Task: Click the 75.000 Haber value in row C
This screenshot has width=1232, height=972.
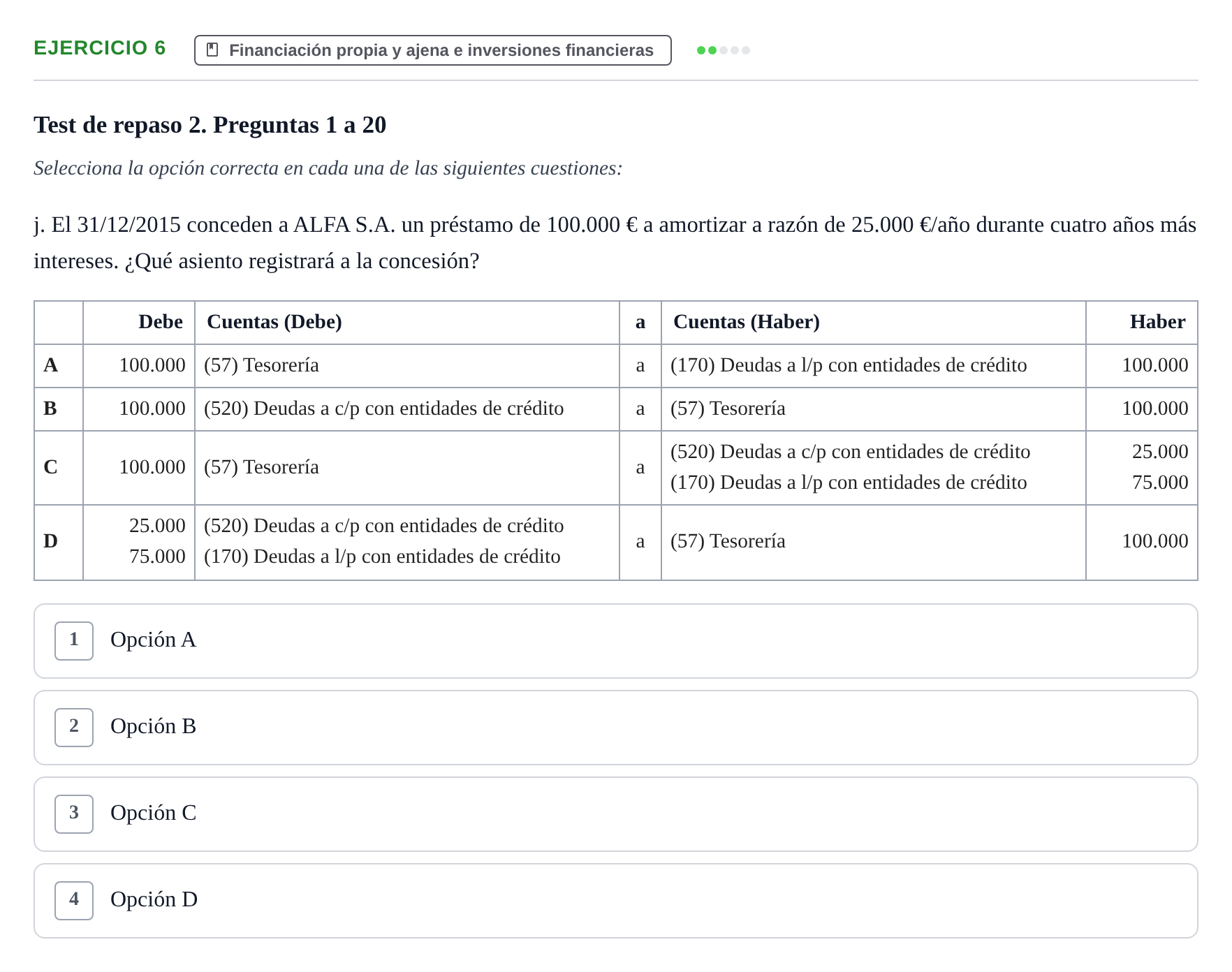Action: [1160, 483]
